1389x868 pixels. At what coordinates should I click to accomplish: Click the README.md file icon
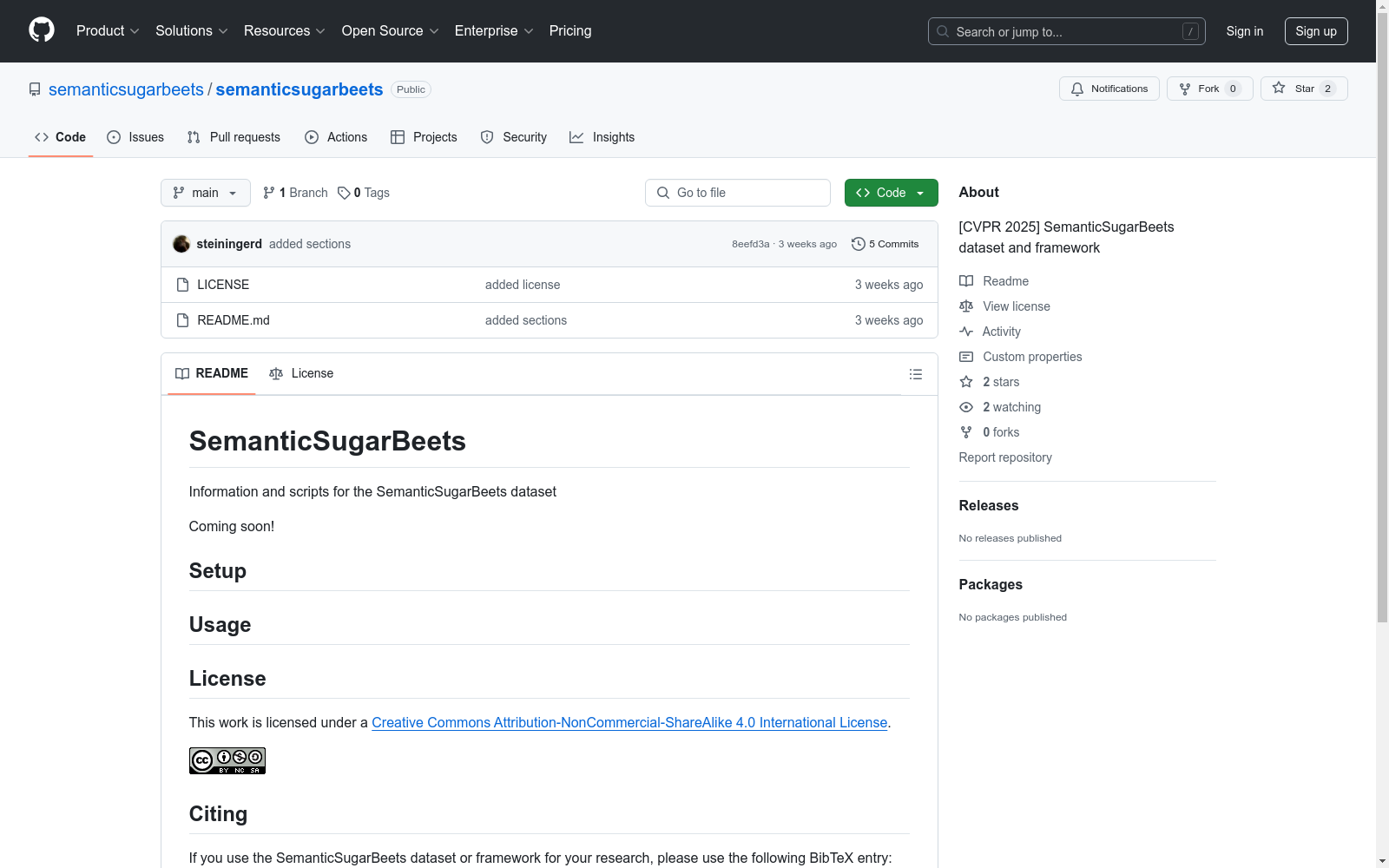pyautogui.click(x=182, y=320)
